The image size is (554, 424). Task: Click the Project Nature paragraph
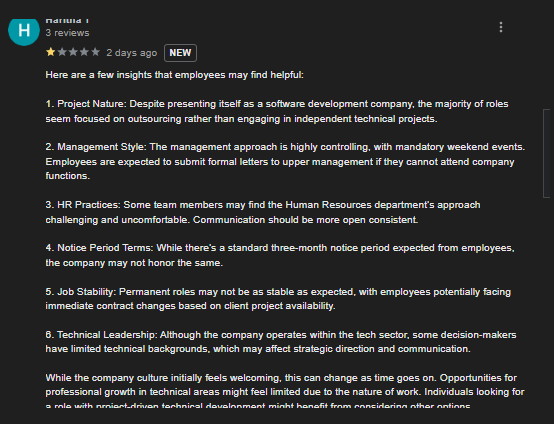click(277, 111)
